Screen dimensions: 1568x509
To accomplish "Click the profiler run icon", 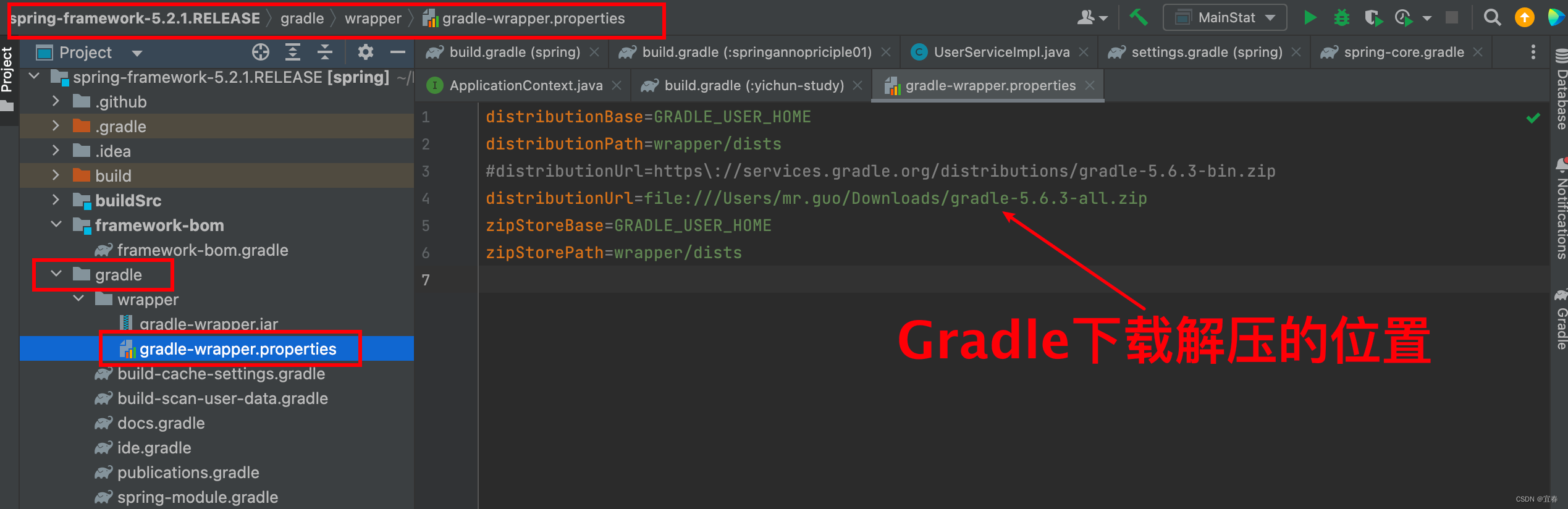I will [x=1404, y=17].
